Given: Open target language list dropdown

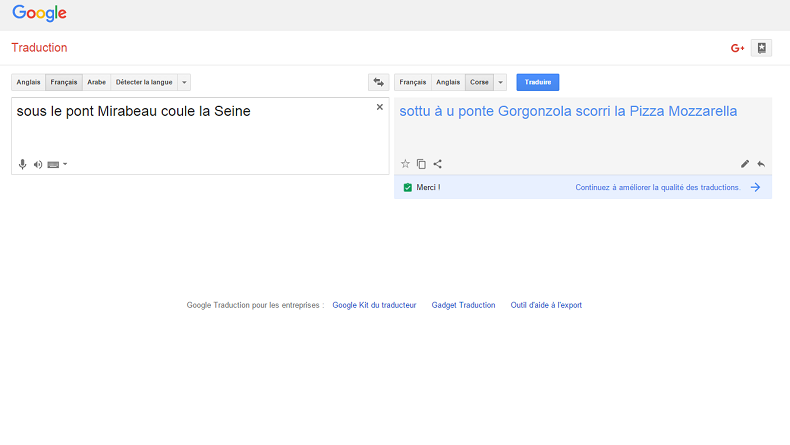Looking at the screenshot, I should click(x=500, y=82).
